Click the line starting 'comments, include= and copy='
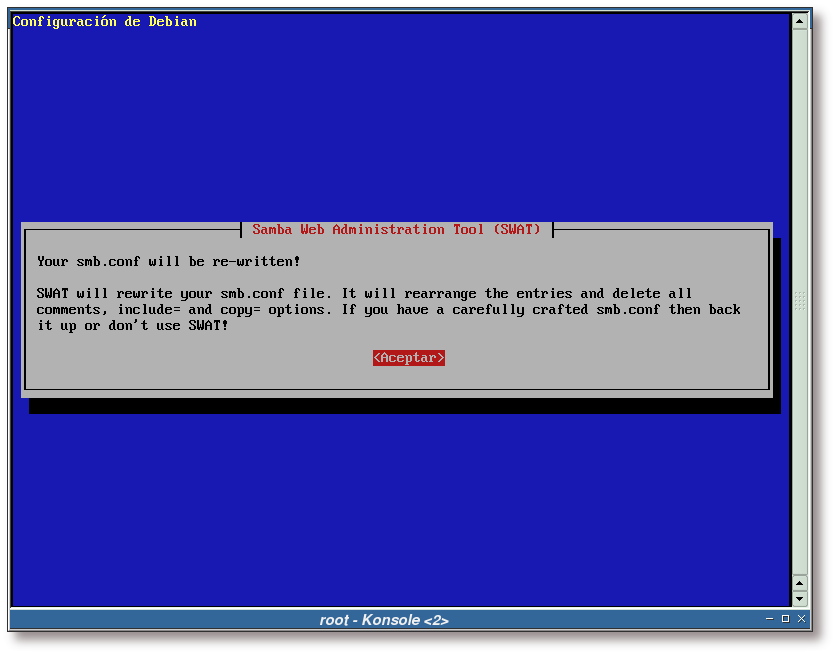The width and height of the screenshot is (836, 655). (x=389, y=310)
